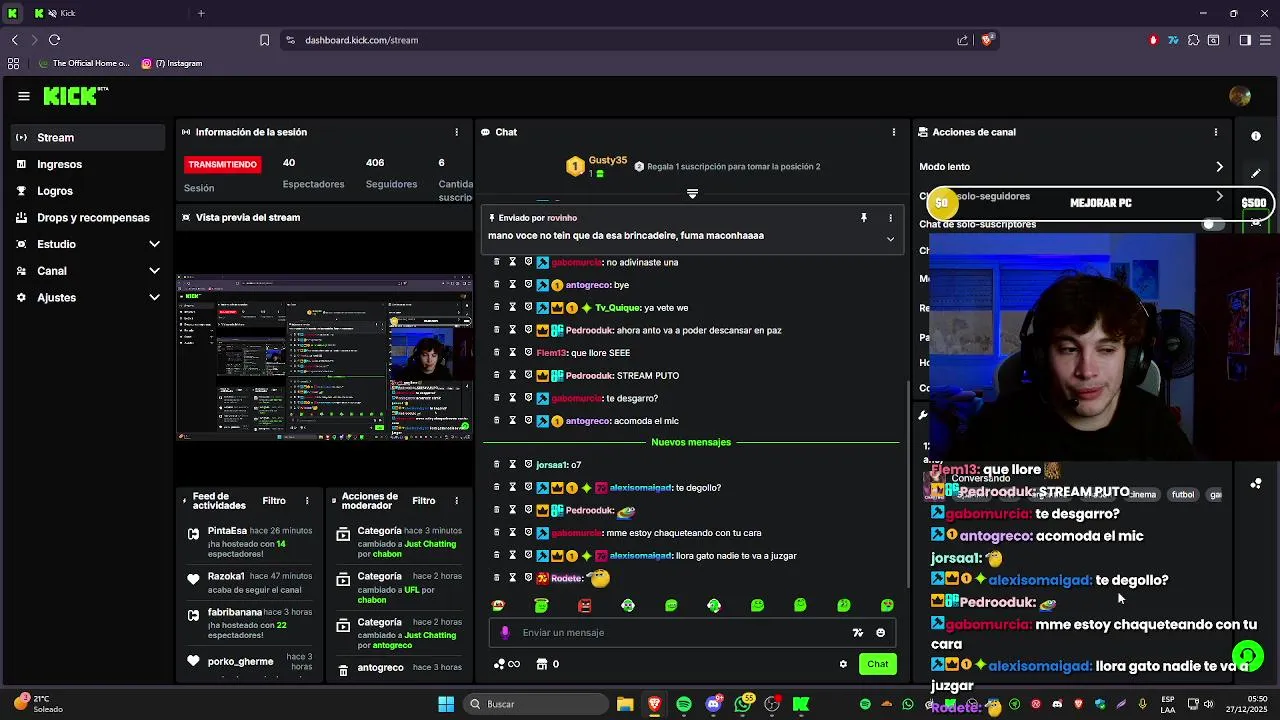The height and width of the screenshot is (720, 1280).
Task: Unpin the pinned message via pin icon
Action: point(864,217)
